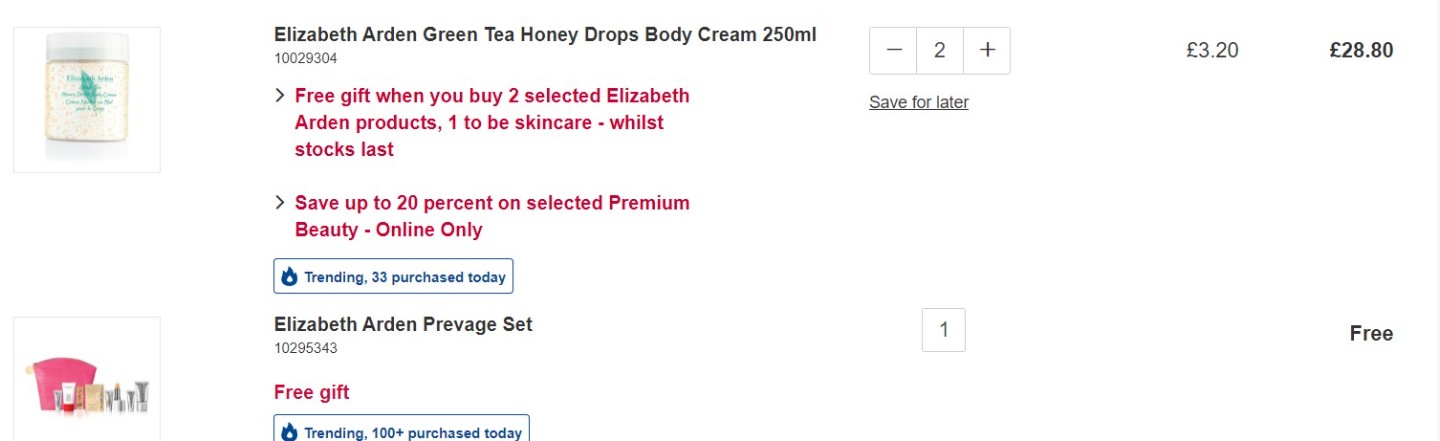The width and height of the screenshot is (1440, 441).
Task: Click the Trending, 100+ purchased today badge
Action: 401,429
